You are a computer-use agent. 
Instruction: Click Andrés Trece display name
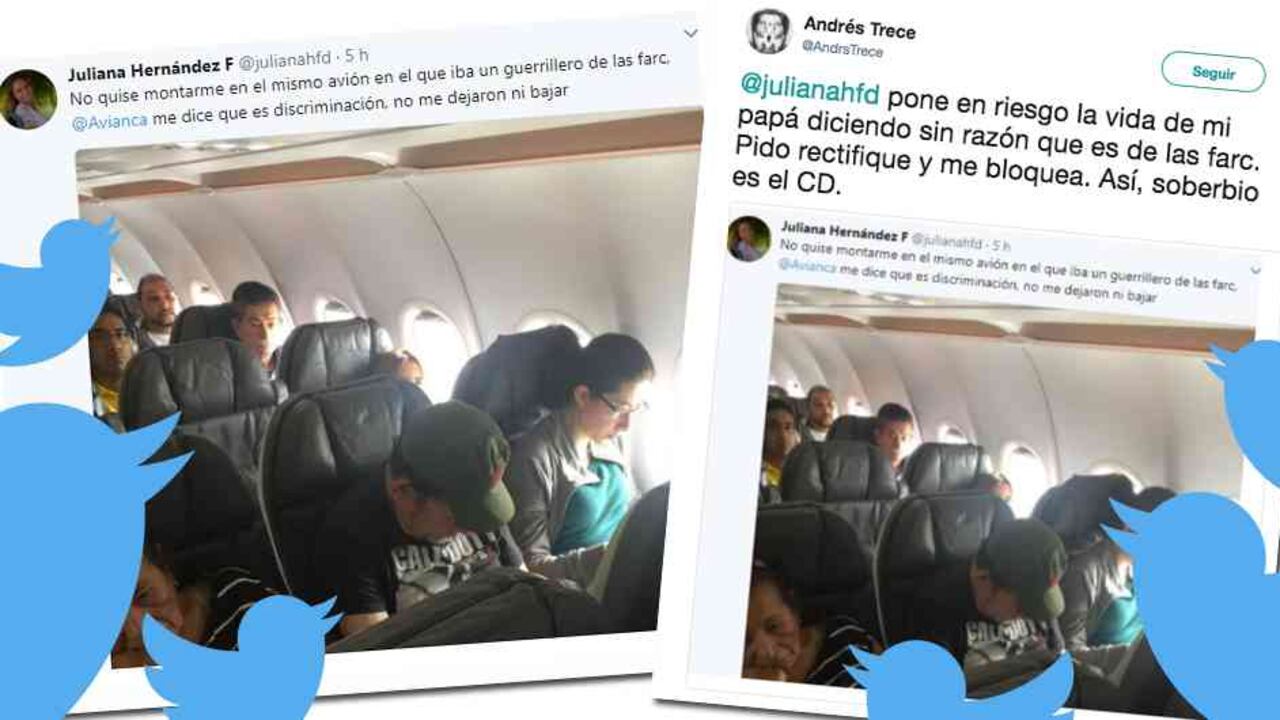[x=859, y=27]
